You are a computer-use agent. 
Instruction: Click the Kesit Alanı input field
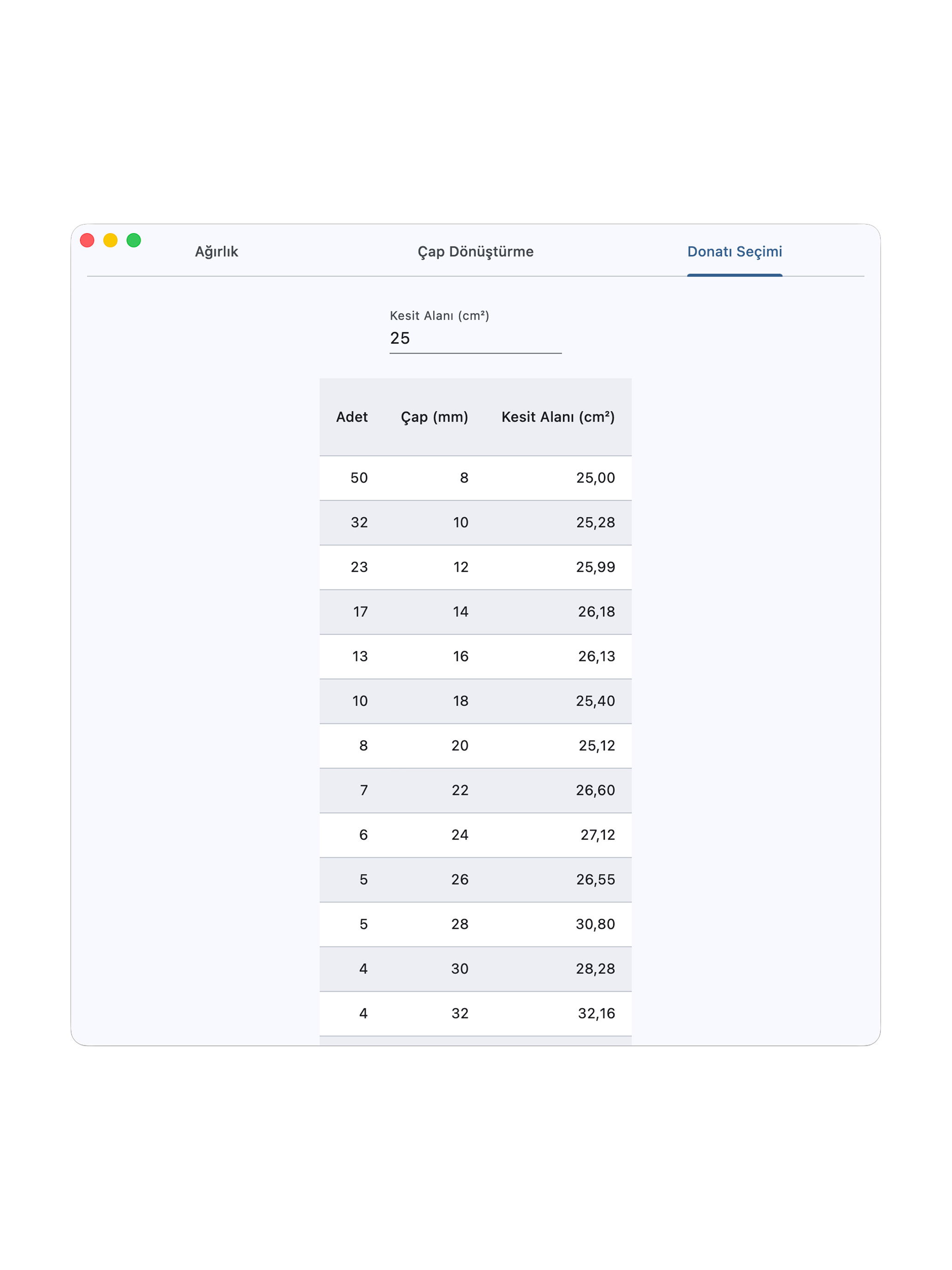click(476, 338)
